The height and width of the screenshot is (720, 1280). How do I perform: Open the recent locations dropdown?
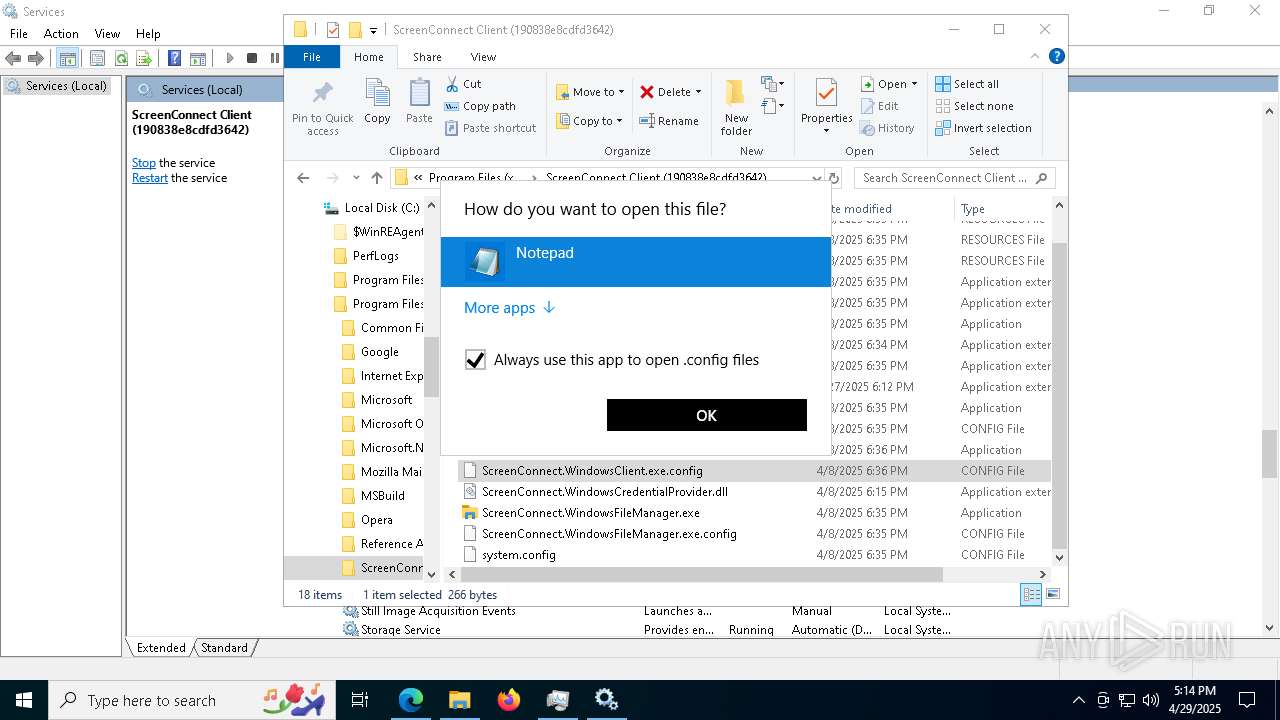click(356, 178)
